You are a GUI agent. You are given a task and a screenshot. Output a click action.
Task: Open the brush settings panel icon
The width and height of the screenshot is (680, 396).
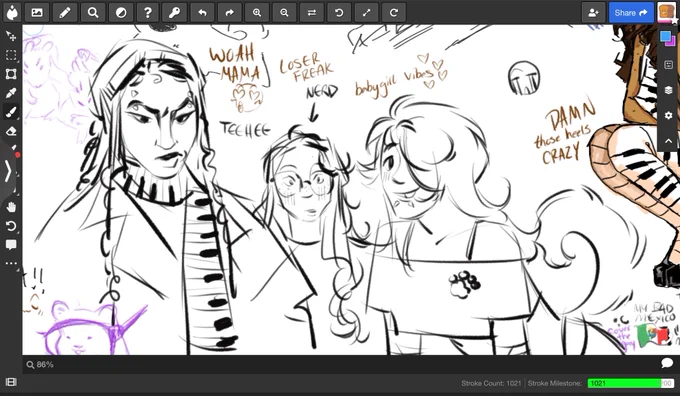[x=668, y=65]
